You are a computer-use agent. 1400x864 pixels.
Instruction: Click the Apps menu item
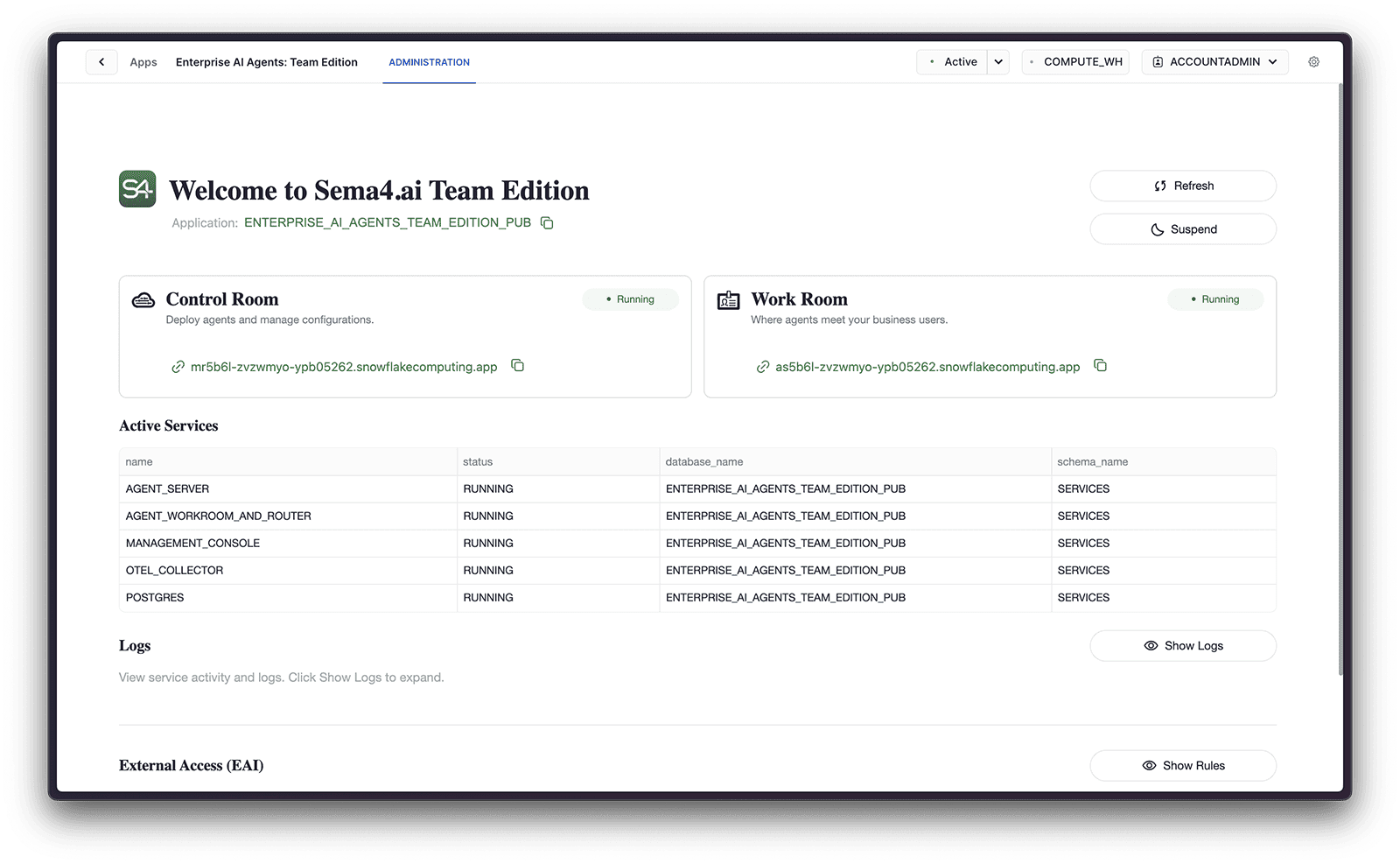(143, 61)
